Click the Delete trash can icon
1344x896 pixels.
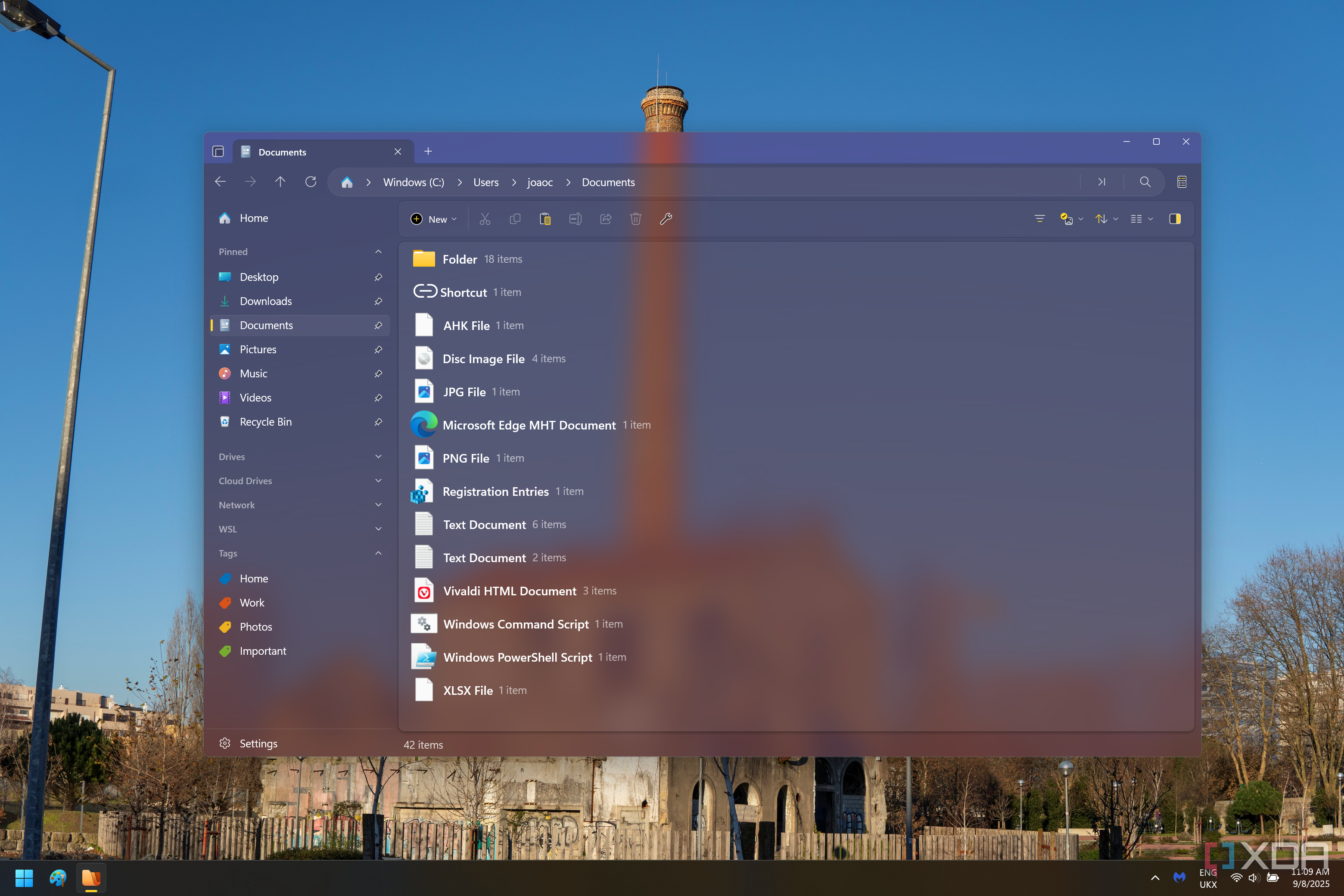coord(635,219)
